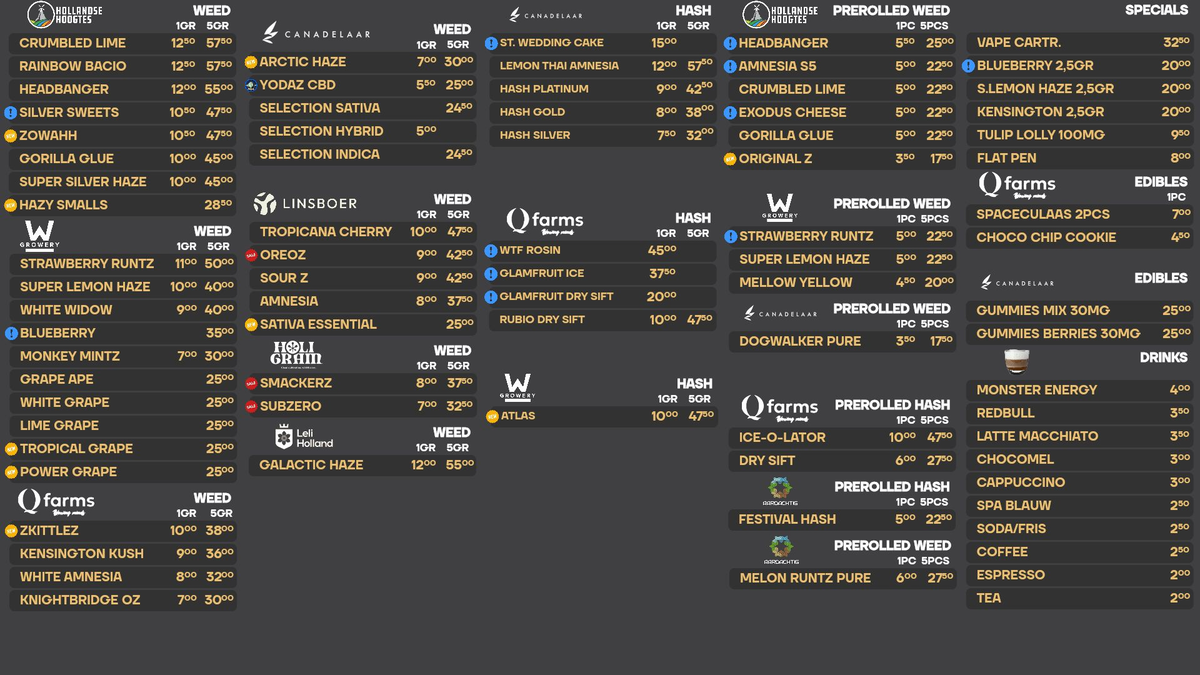Select the Sour Z row

[x=363, y=278]
